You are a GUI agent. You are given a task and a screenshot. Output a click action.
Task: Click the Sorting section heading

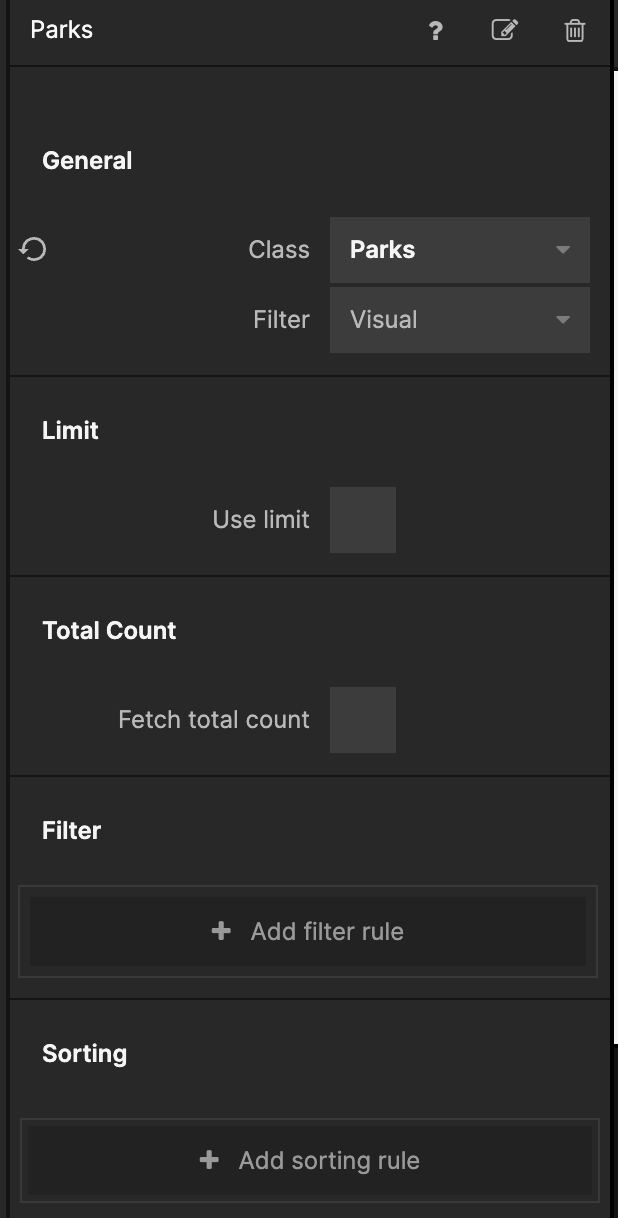(x=84, y=1054)
